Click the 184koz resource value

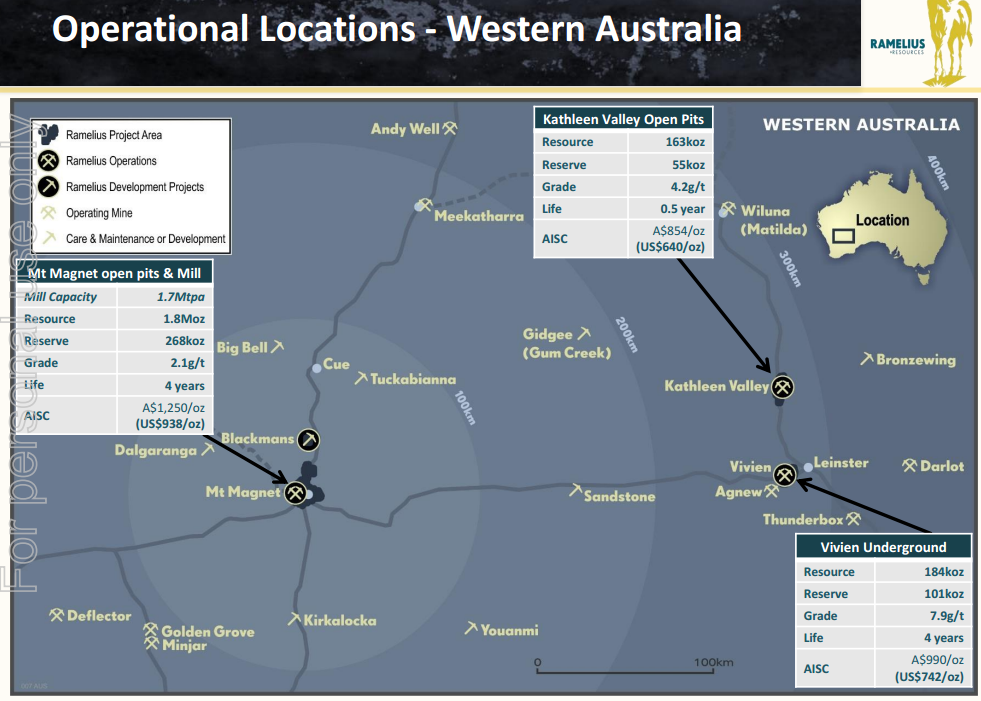pos(943,571)
